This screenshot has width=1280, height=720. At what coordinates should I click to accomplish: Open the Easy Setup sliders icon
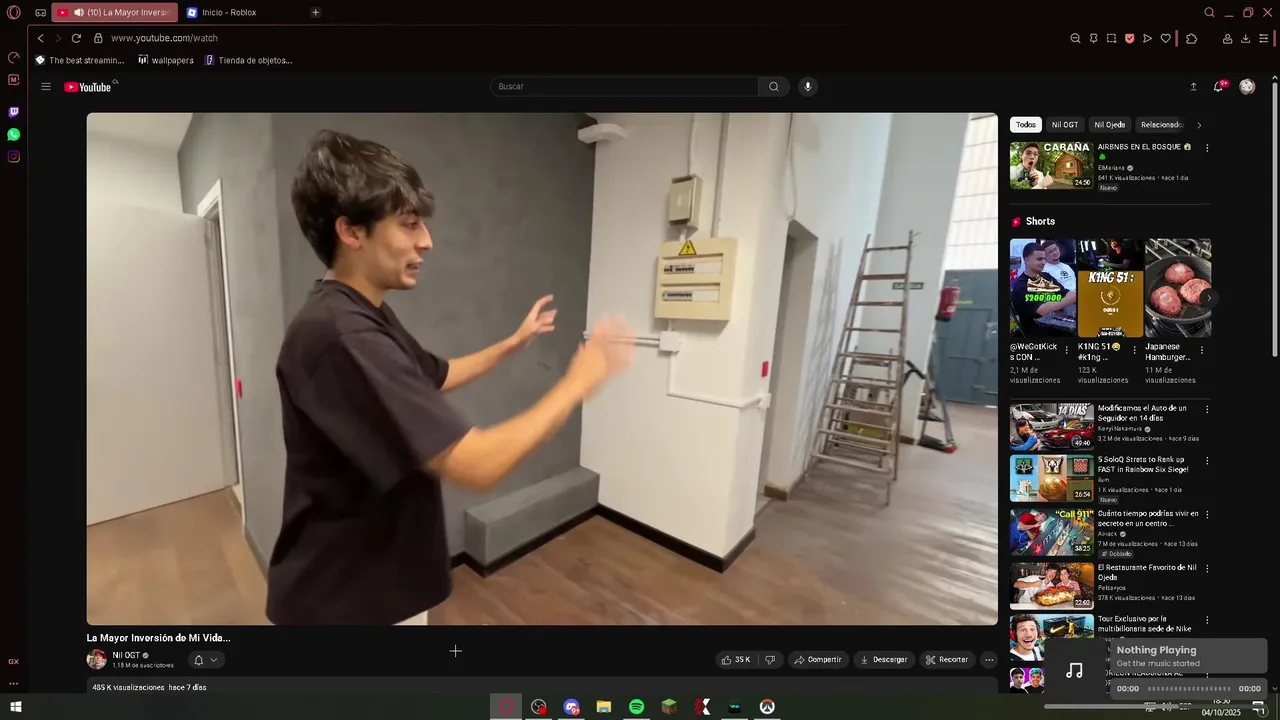pos(1264,38)
